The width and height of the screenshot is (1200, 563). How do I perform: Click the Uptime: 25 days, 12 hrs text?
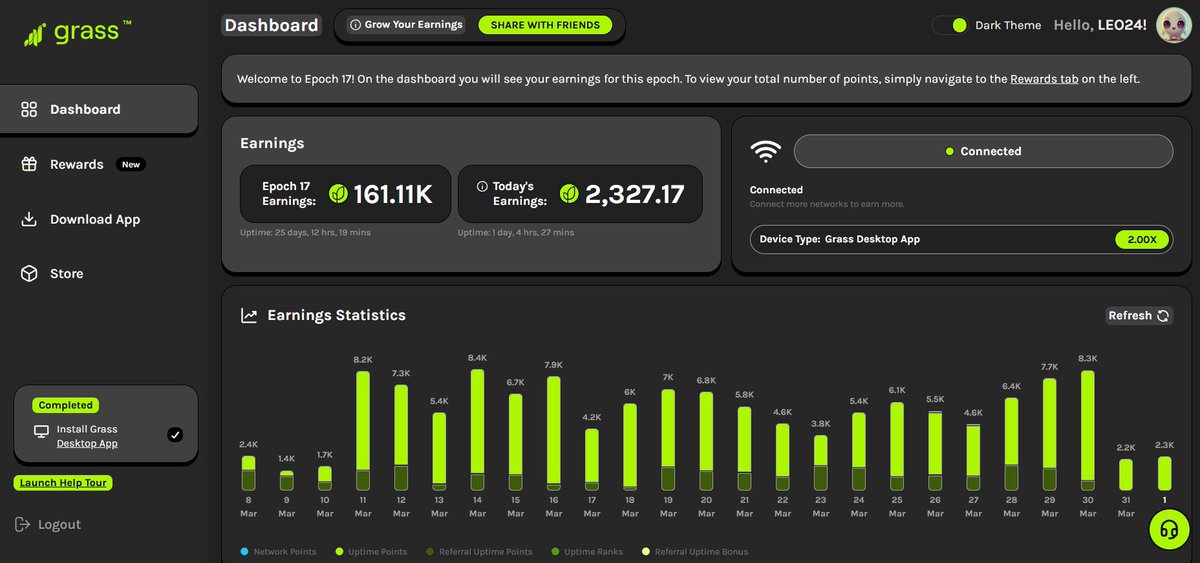pos(305,232)
